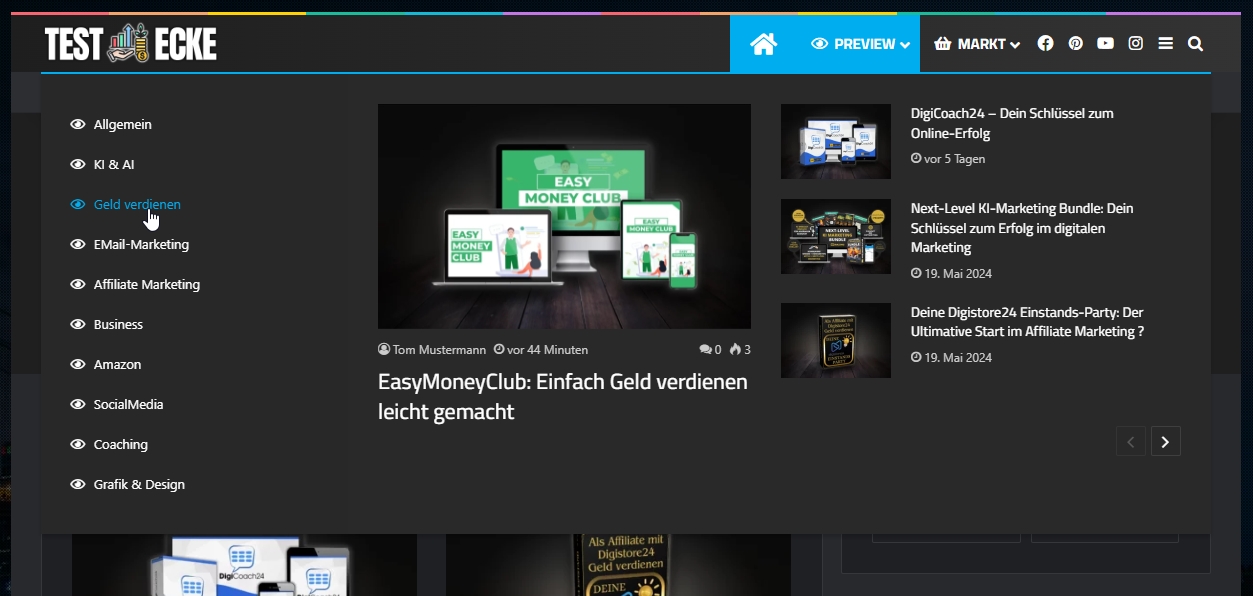Click the 'vor 5 Tagen' date text

pyautogui.click(x=948, y=159)
